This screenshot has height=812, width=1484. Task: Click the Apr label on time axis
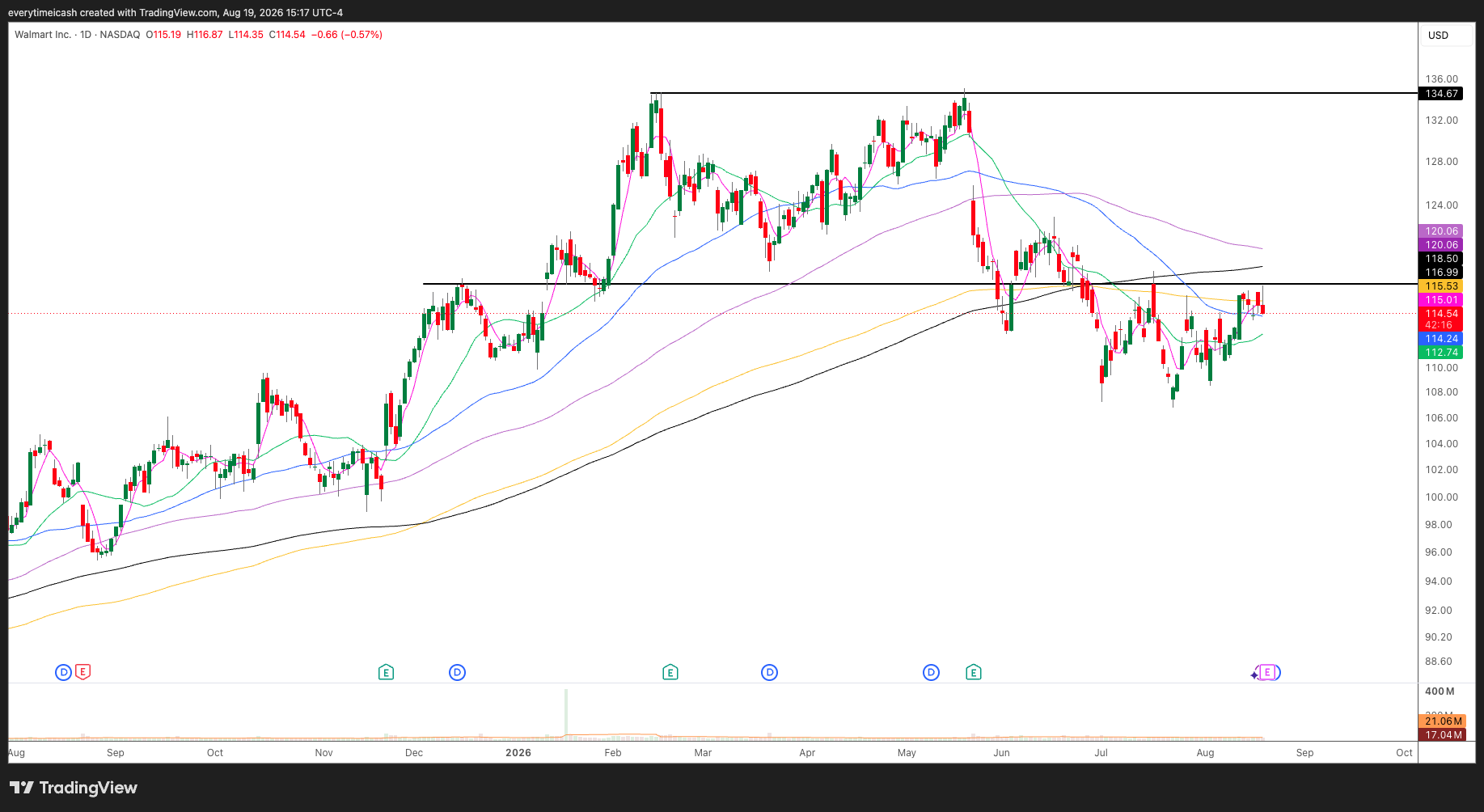click(x=807, y=753)
